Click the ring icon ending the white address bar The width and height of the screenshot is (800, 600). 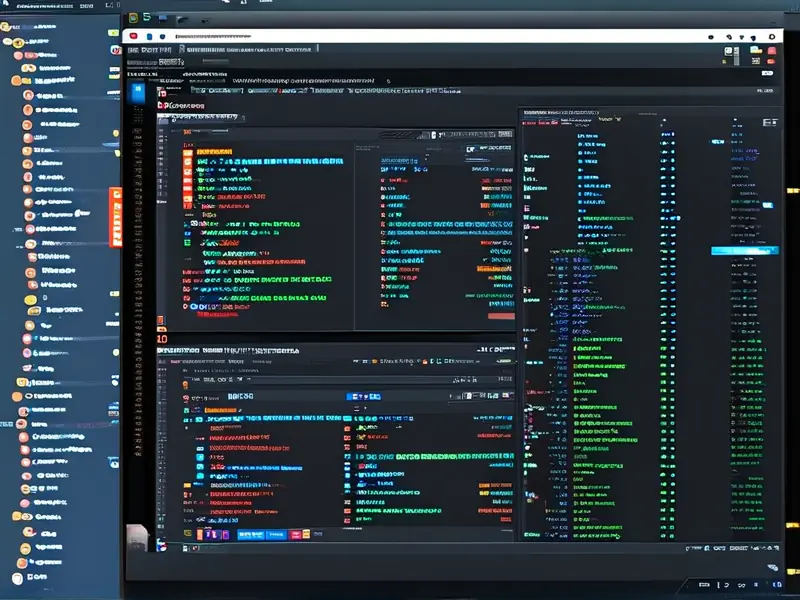pos(772,37)
